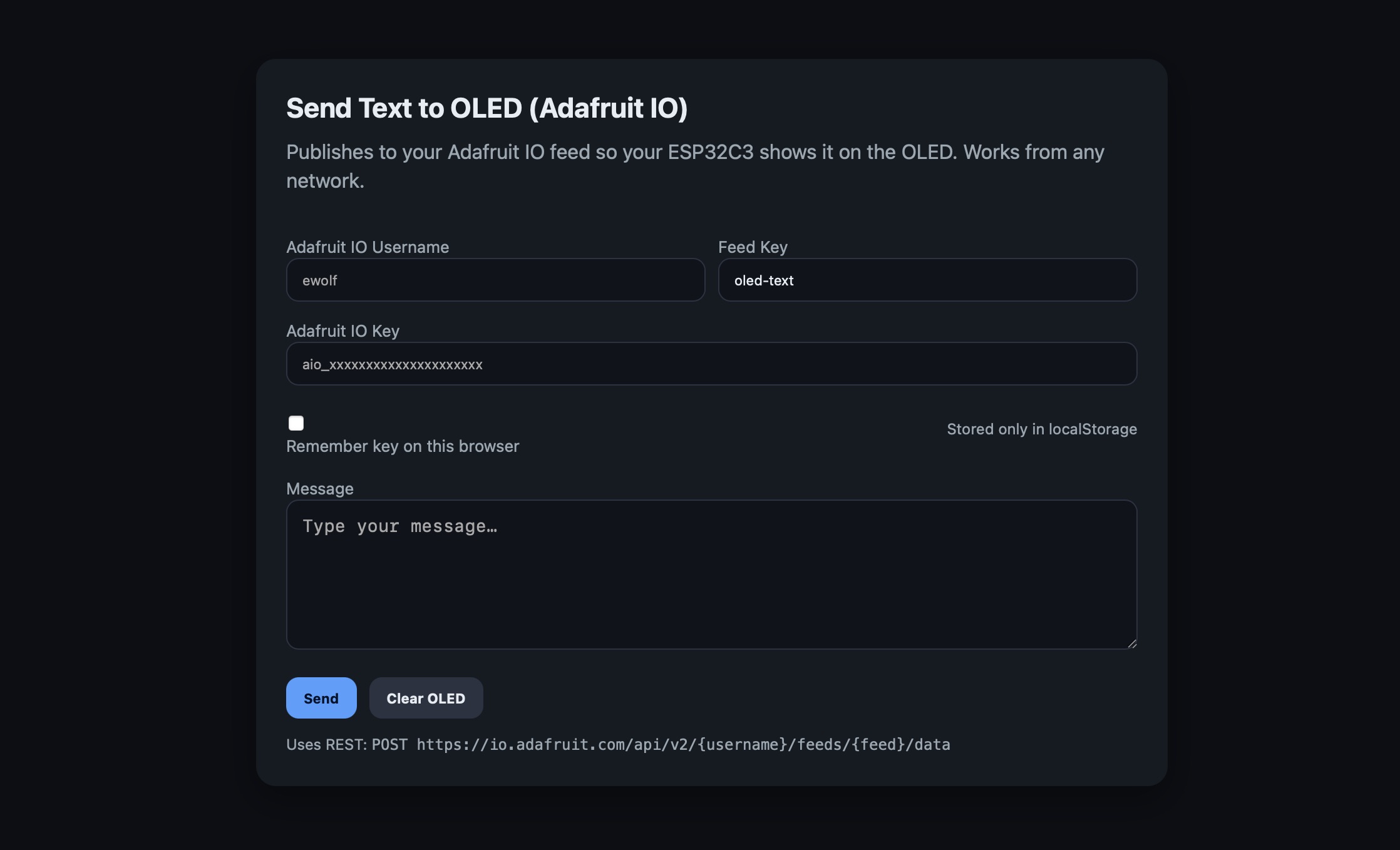Click the "Stored only in localStorage" note
This screenshot has width=1400, height=850.
tap(1041, 429)
